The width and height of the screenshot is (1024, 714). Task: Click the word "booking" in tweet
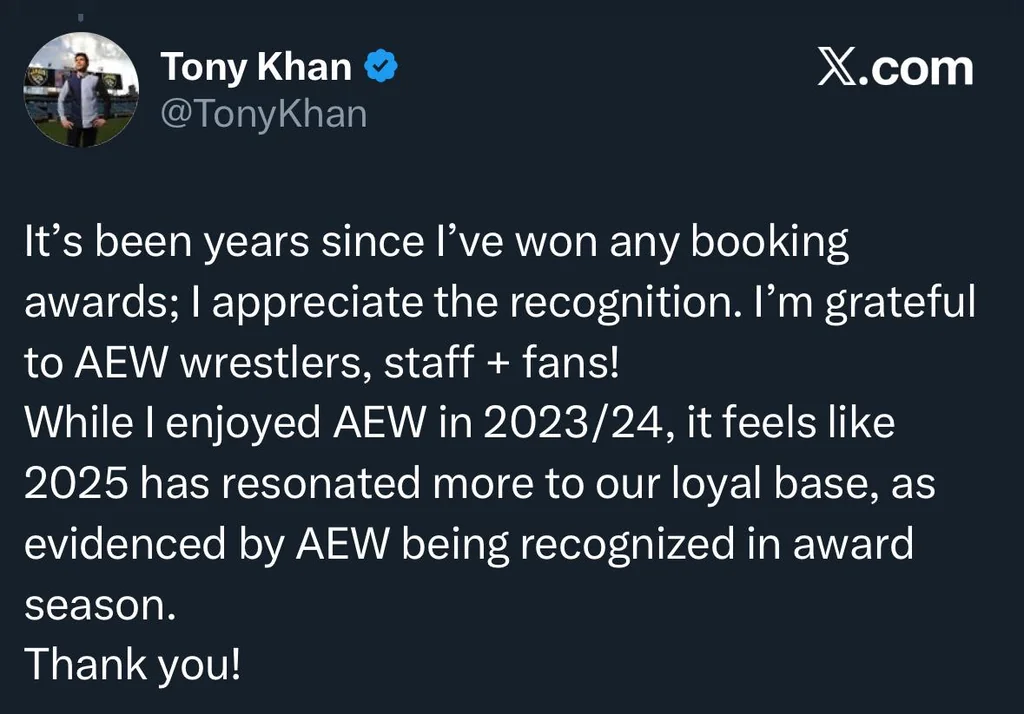coord(769,243)
